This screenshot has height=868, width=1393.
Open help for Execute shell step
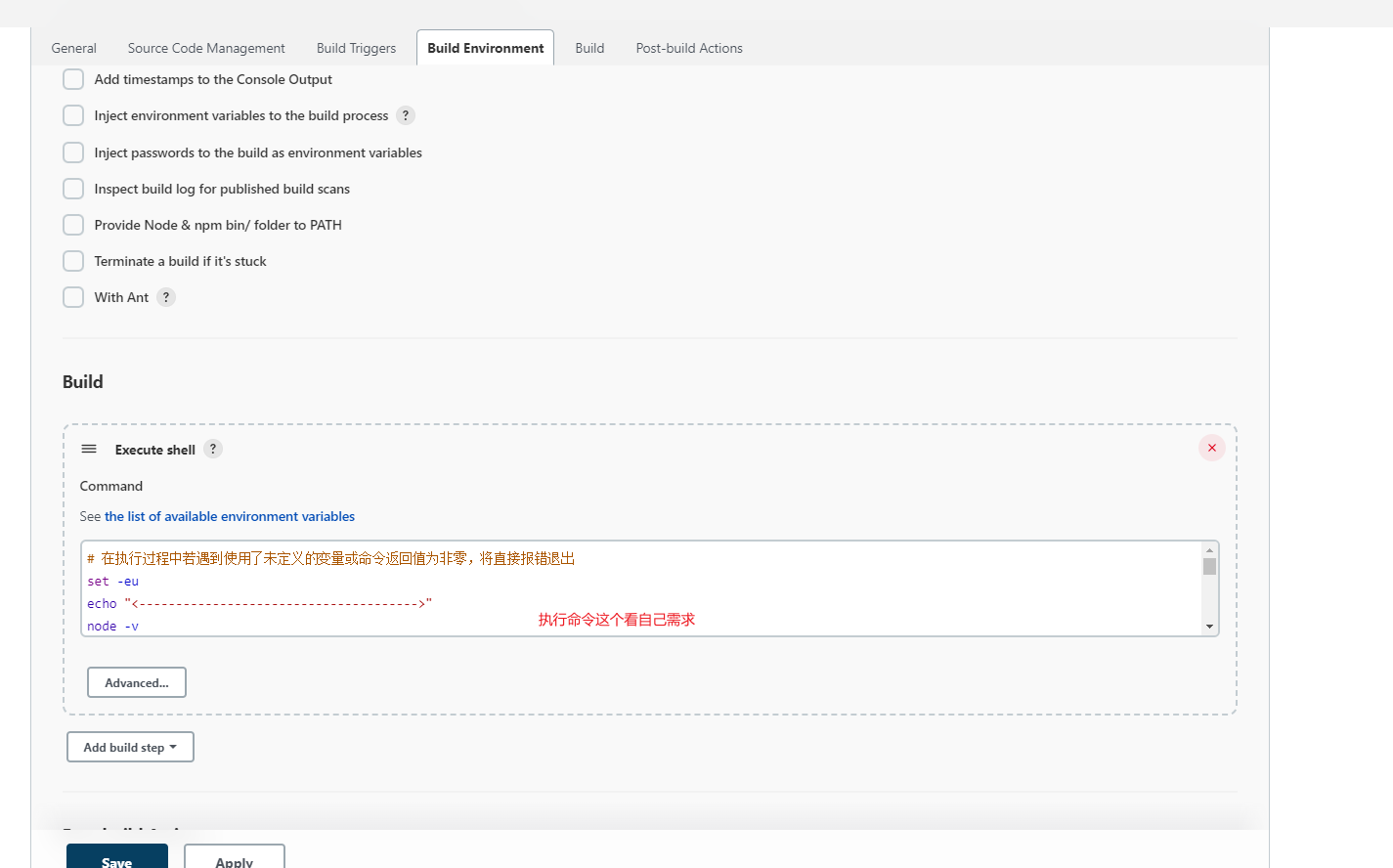click(213, 449)
